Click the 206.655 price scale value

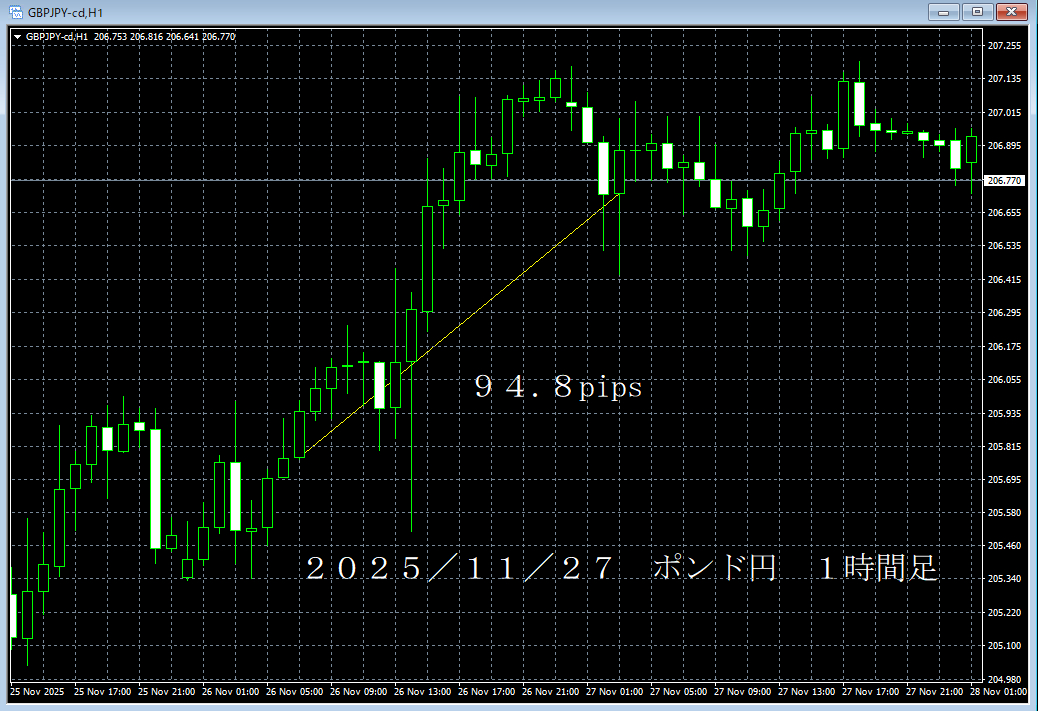(x=1004, y=213)
